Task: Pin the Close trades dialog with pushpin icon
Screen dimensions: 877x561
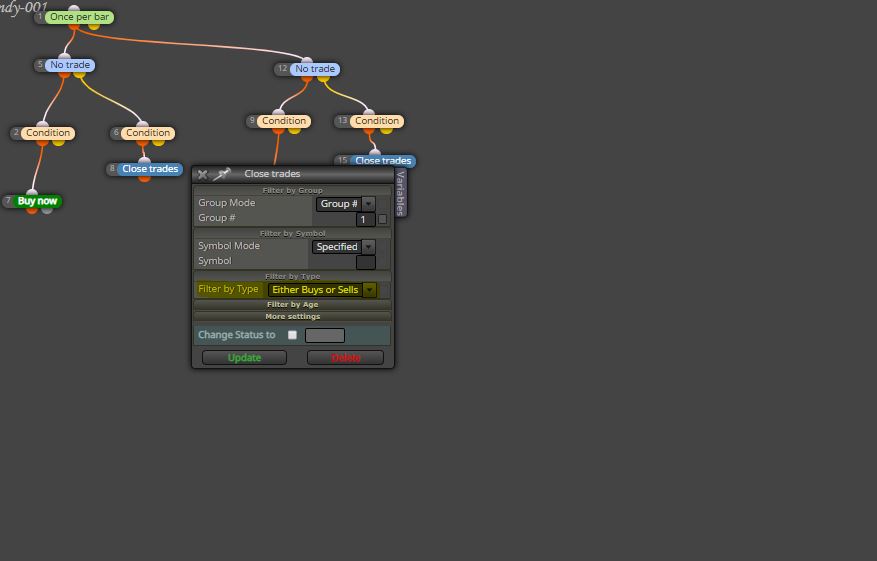Action: pos(222,174)
